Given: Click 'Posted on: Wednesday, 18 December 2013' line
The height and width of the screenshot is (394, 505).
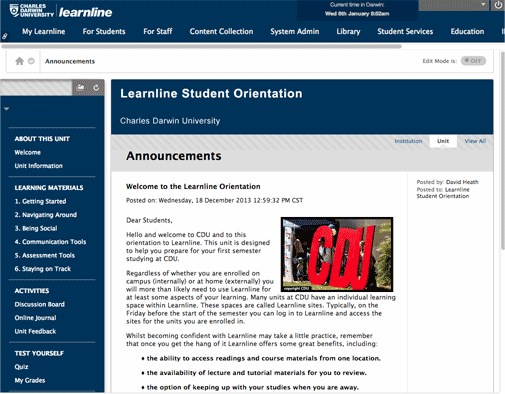Looking at the screenshot, I should pos(214,200).
